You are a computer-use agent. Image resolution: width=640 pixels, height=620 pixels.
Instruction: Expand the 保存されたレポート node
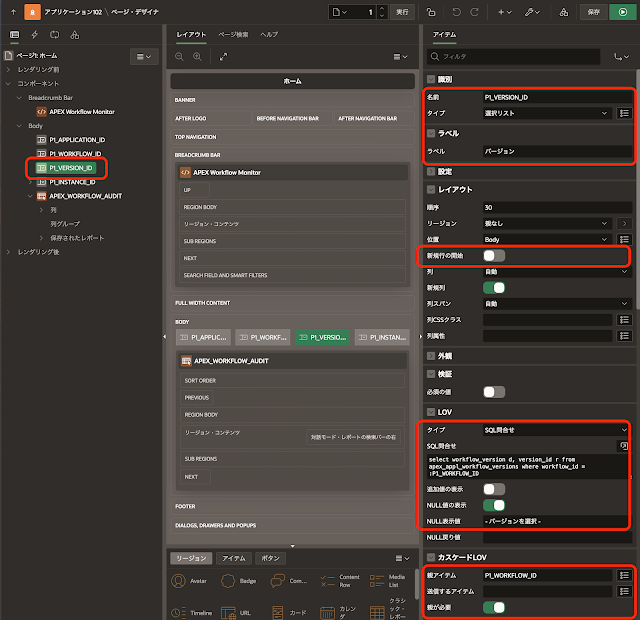[x=41, y=238]
